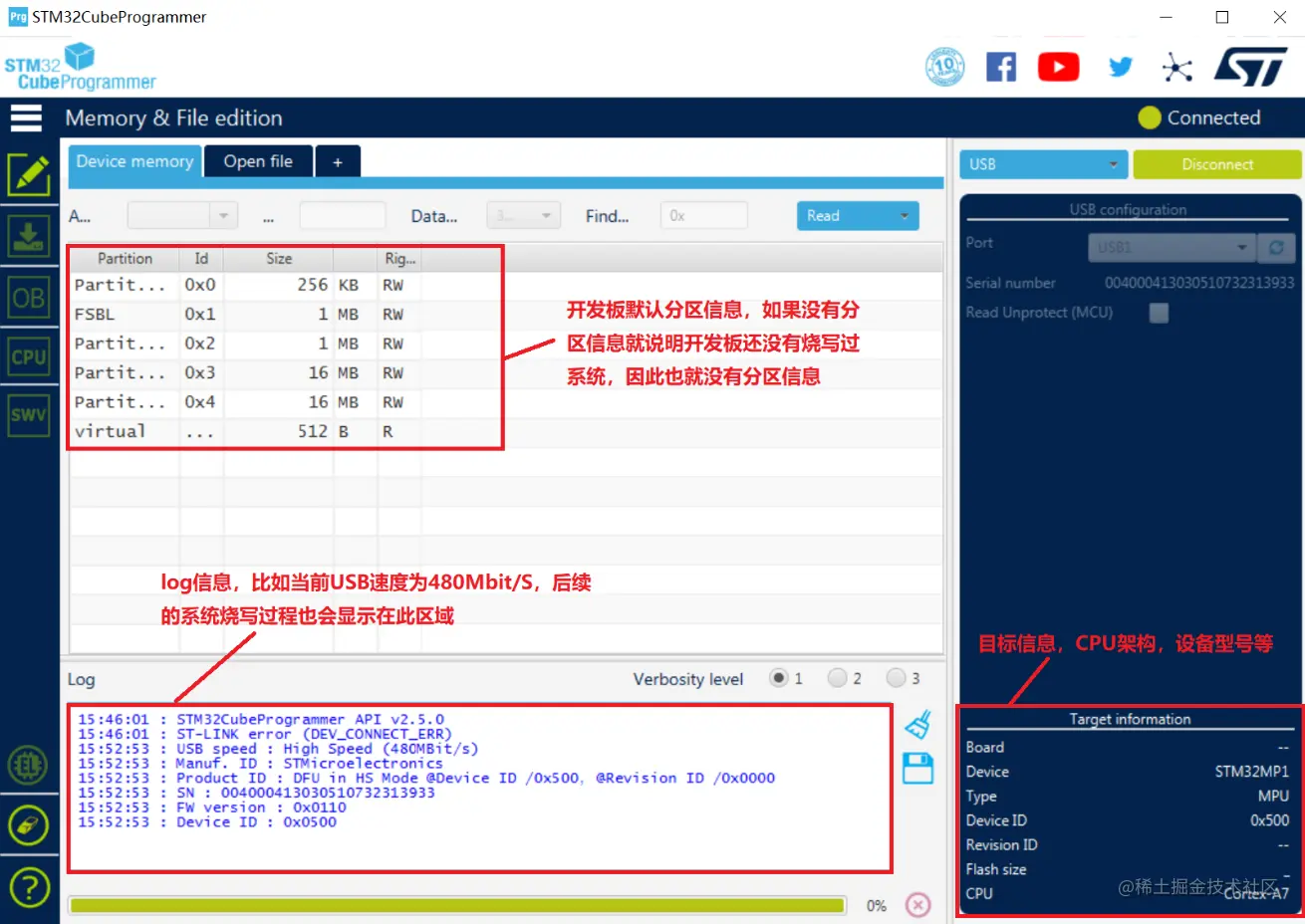Viewport: 1305px width, 924px height.
Task: Select the Memory & File edition pencil icon
Action: (x=29, y=175)
